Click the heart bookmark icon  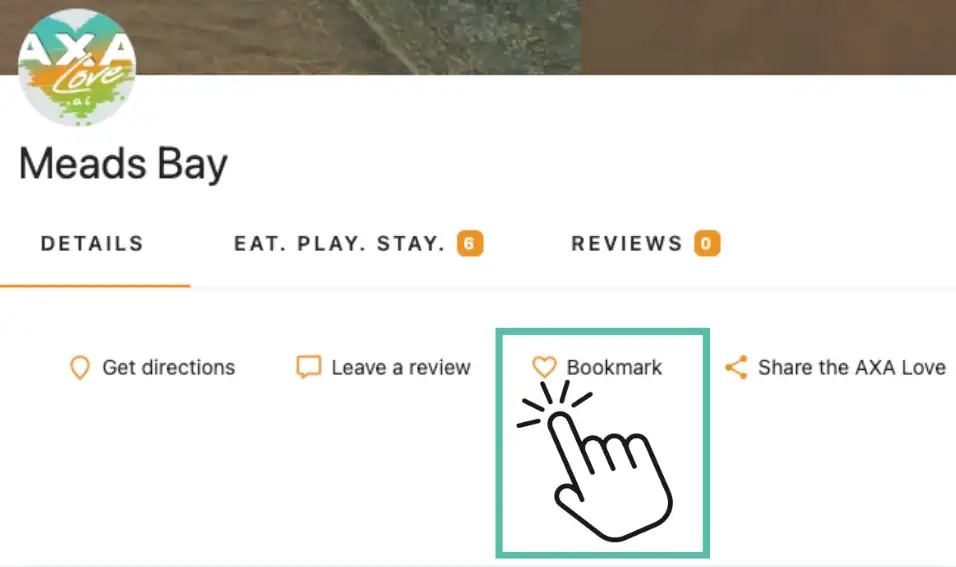point(544,367)
